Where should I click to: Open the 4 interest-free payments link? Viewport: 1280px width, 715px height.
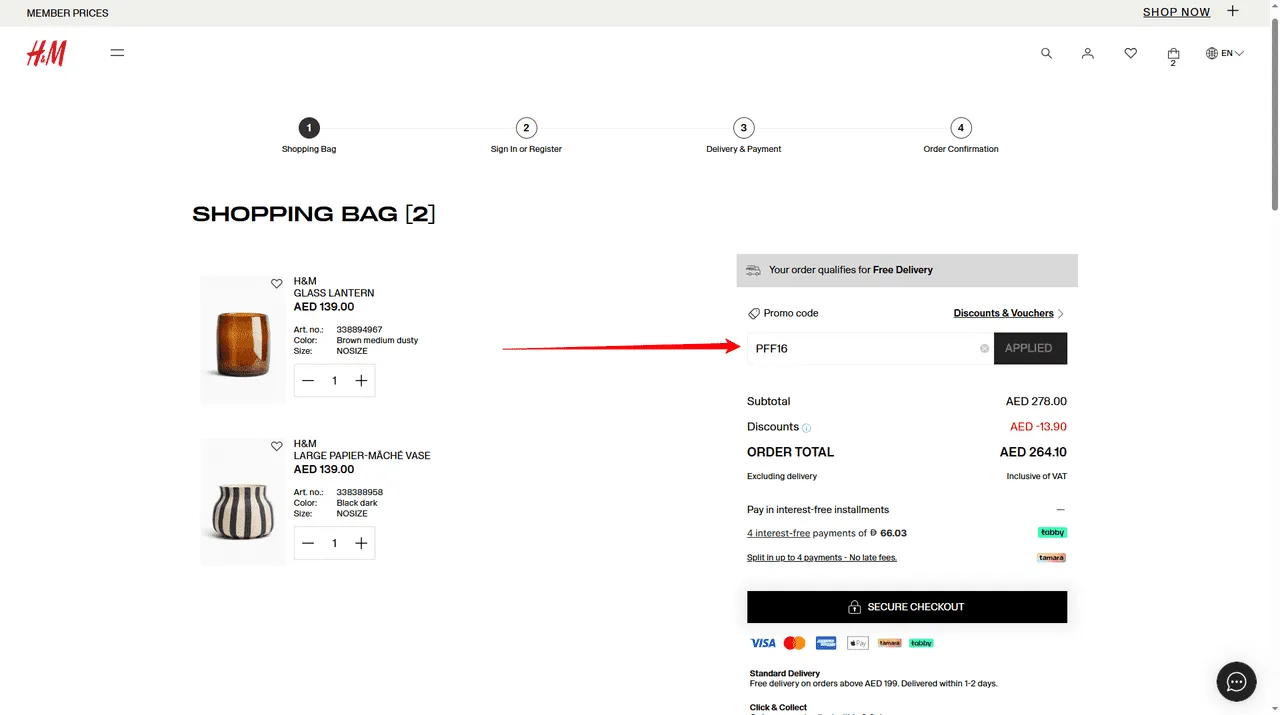tap(778, 533)
